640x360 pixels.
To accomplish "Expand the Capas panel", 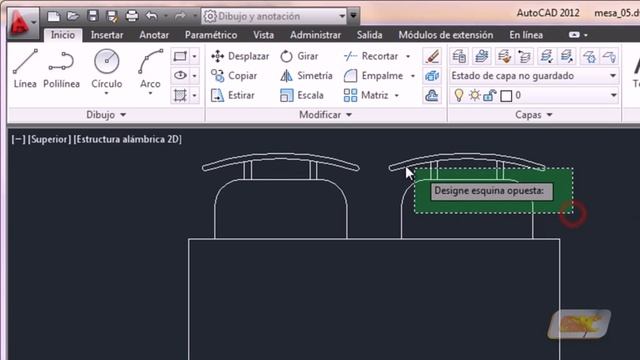I will (x=534, y=115).
